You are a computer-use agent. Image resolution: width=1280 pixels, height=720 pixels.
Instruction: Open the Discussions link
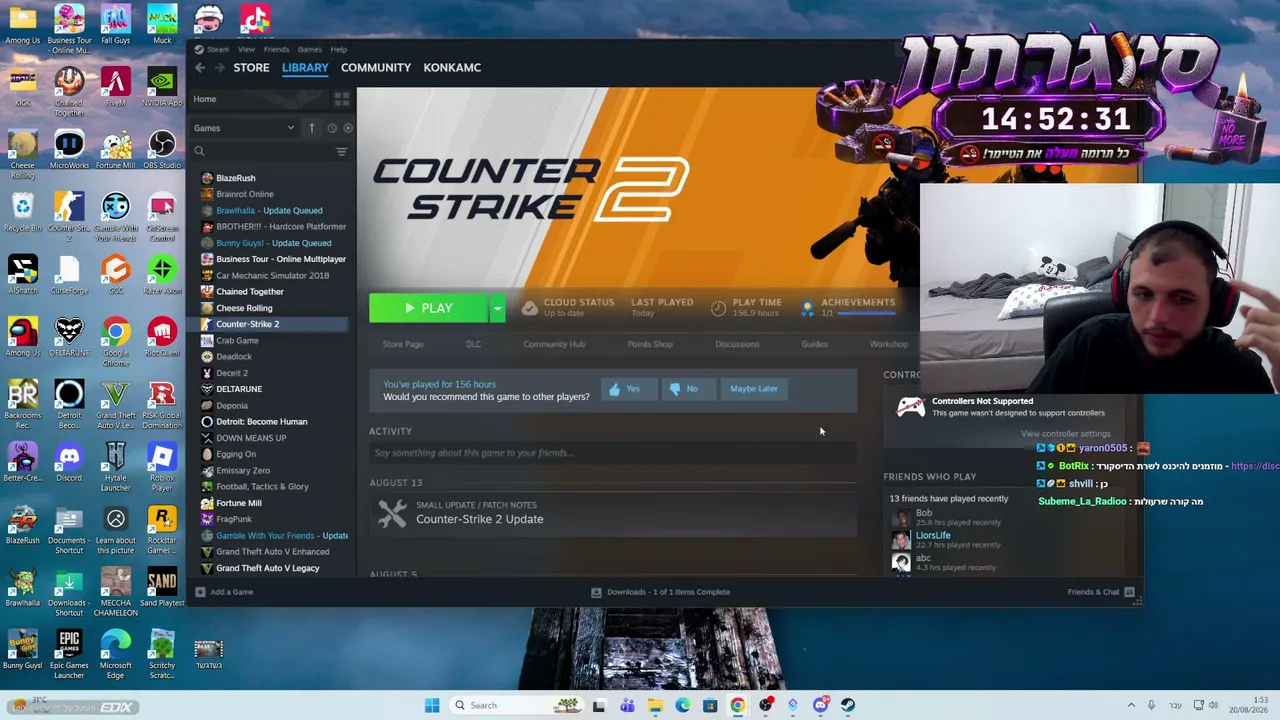click(737, 345)
